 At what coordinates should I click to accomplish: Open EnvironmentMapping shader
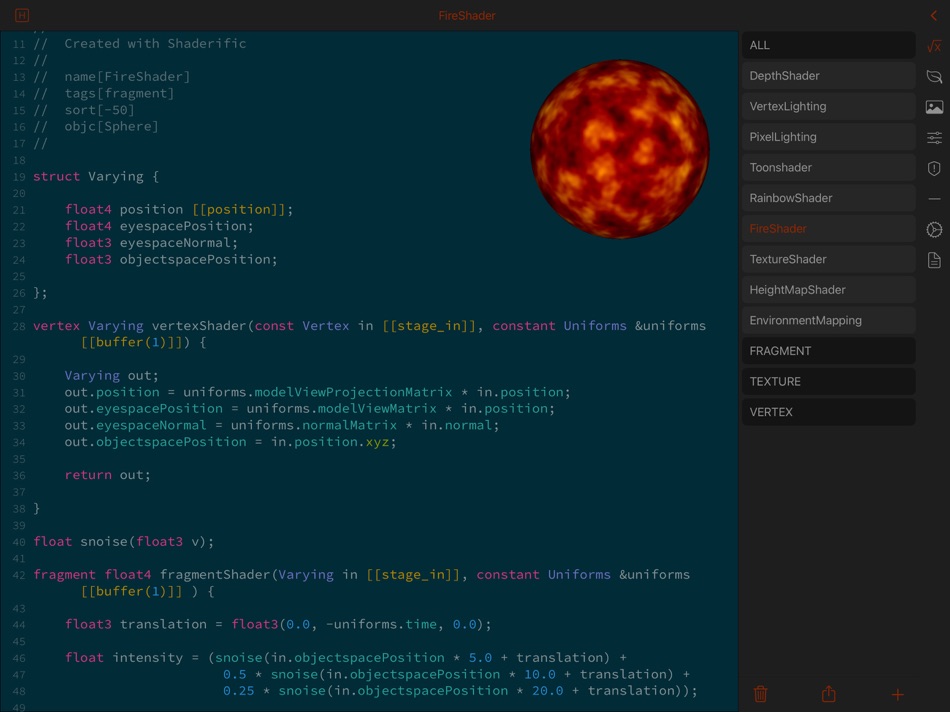[x=828, y=320]
